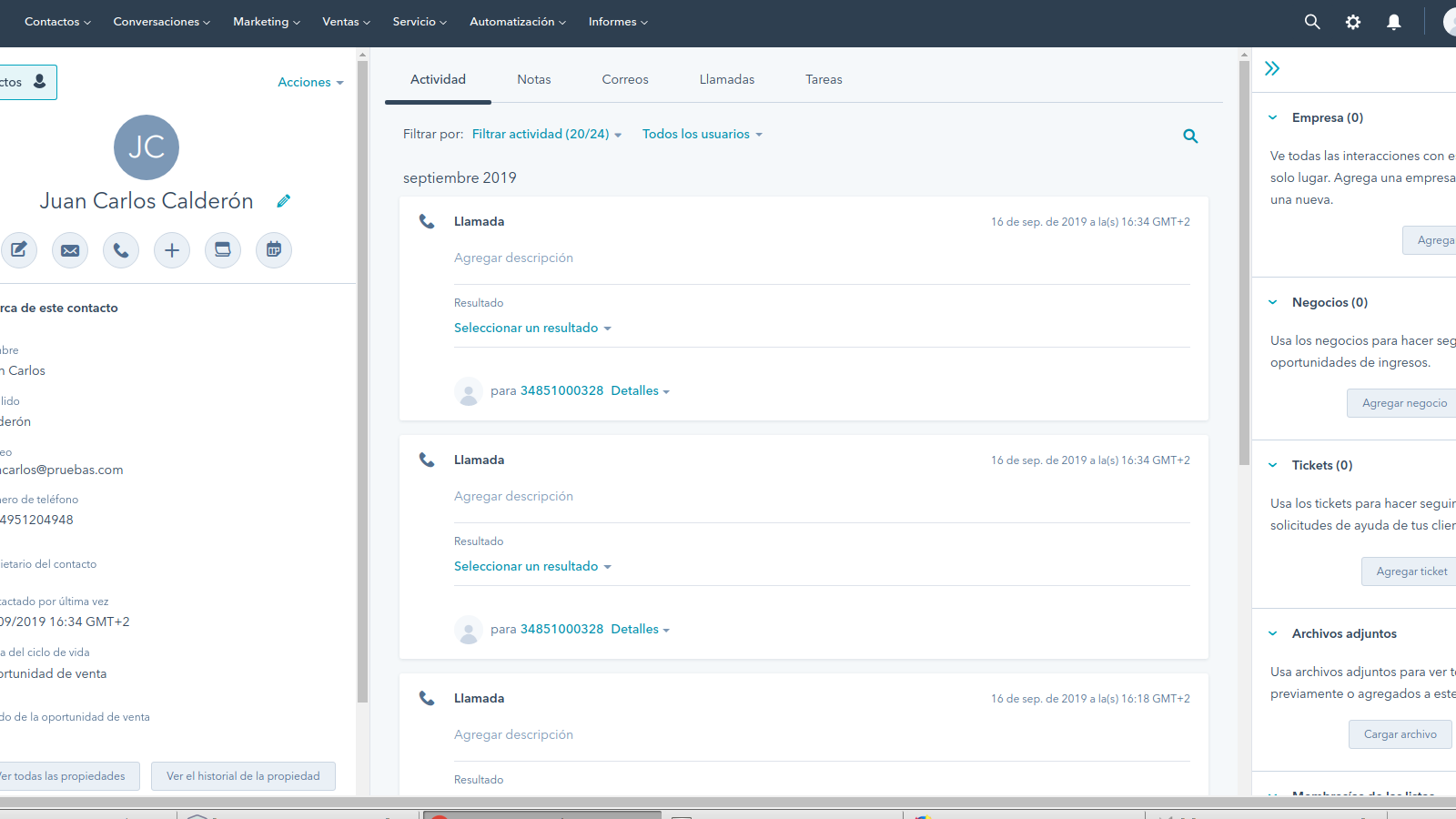Viewport: 1456px width, 819px height.
Task: Click the calendar meeting icon button
Action: tap(274, 250)
